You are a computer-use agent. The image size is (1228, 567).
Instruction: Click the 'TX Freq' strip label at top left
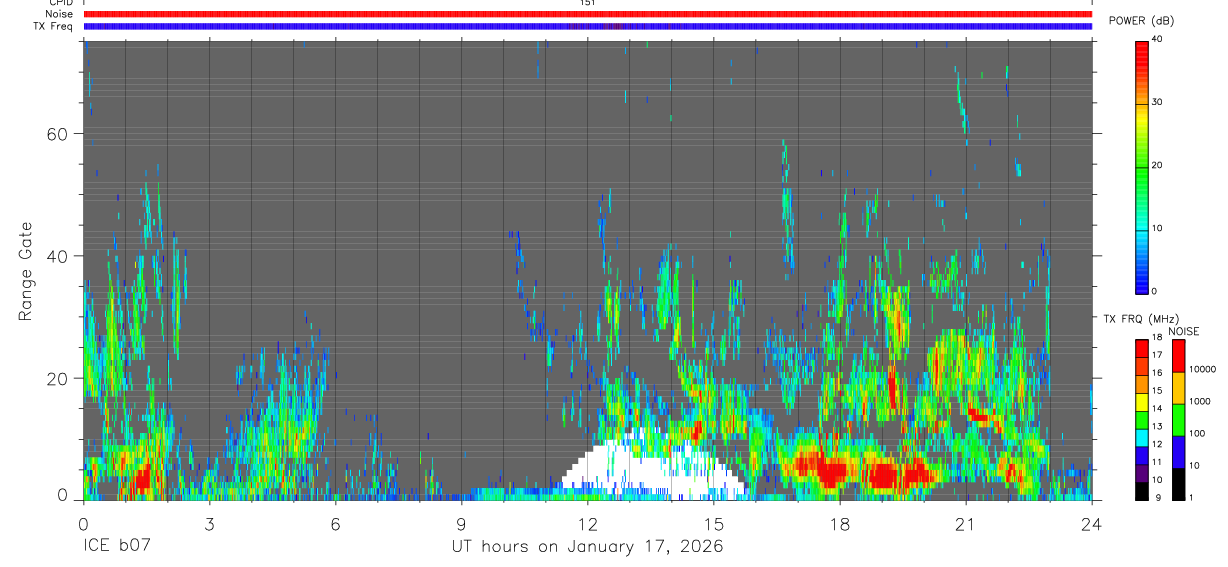coord(53,26)
